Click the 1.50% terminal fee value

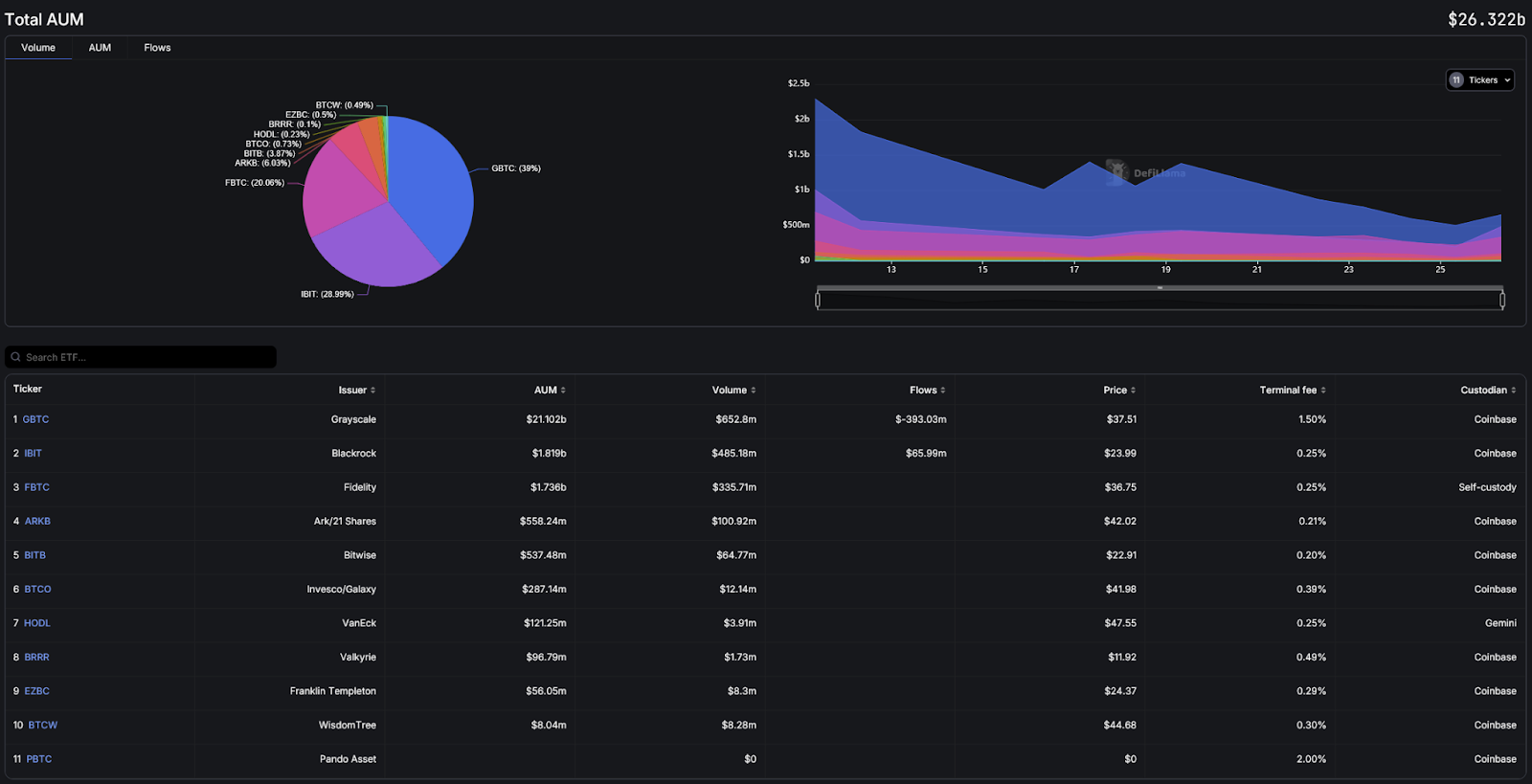[1312, 419]
